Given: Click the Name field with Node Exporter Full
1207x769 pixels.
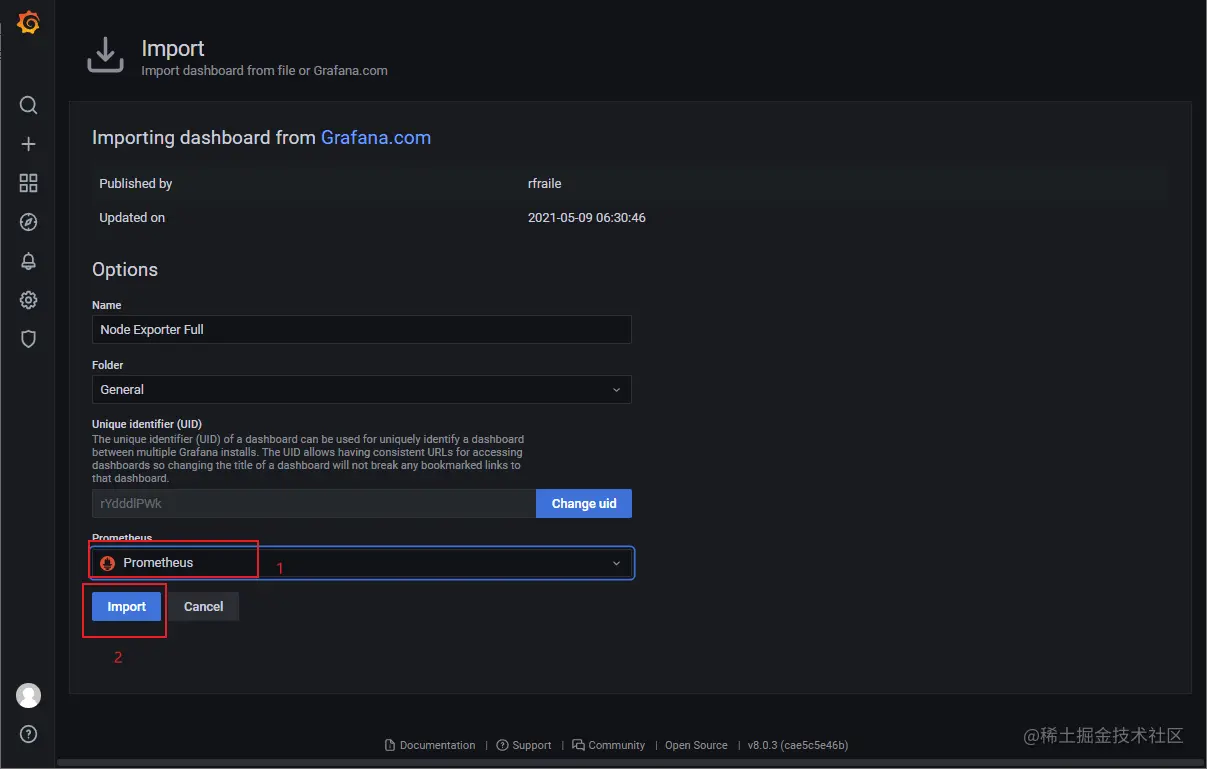Looking at the screenshot, I should (x=362, y=329).
